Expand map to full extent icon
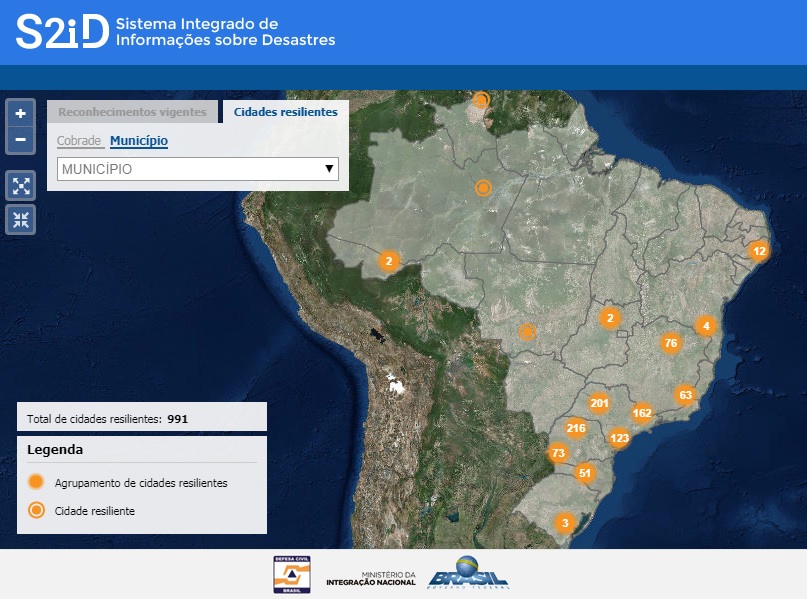The image size is (807, 599). click(21, 185)
